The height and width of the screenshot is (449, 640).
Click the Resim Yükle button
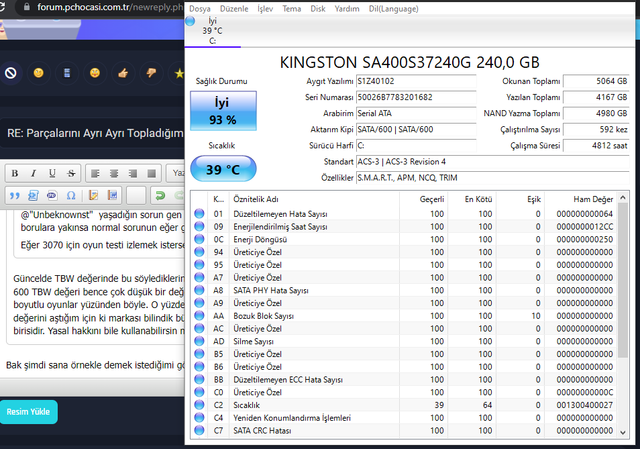coord(28,411)
